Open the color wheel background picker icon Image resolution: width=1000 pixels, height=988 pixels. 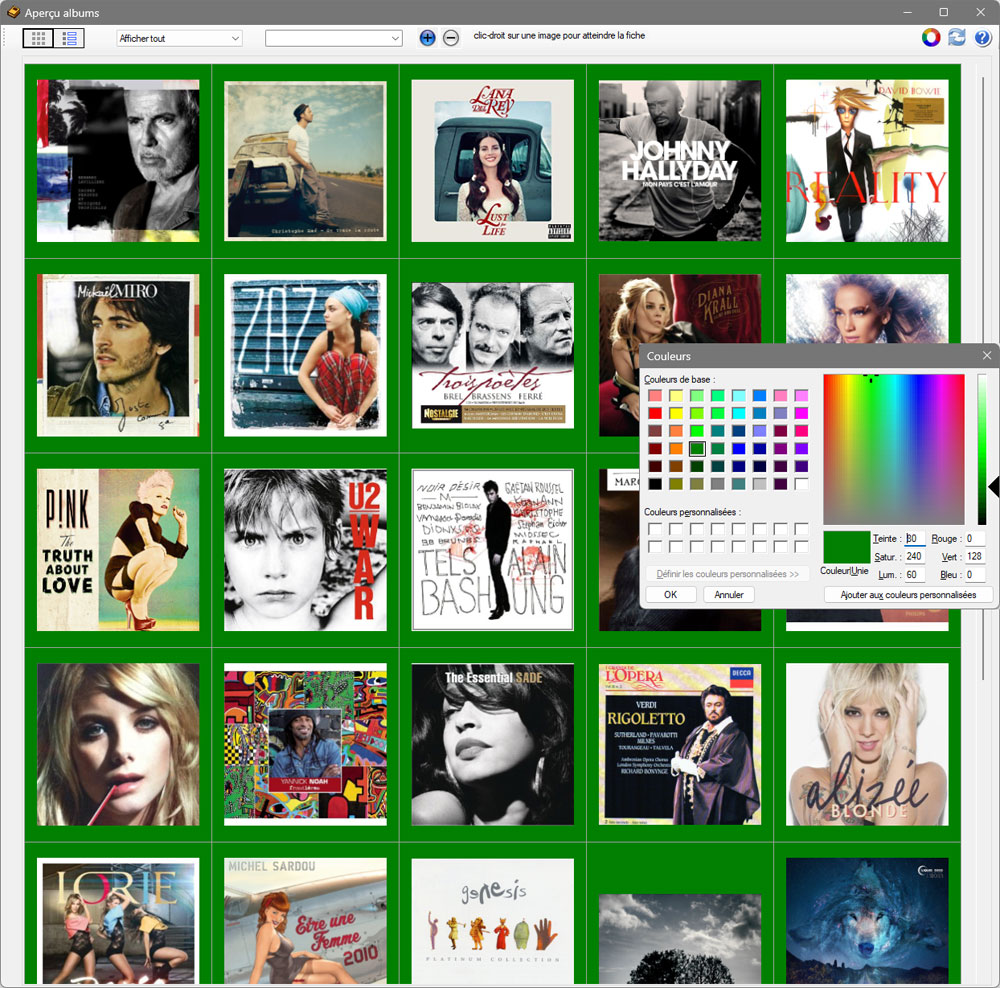931,38
